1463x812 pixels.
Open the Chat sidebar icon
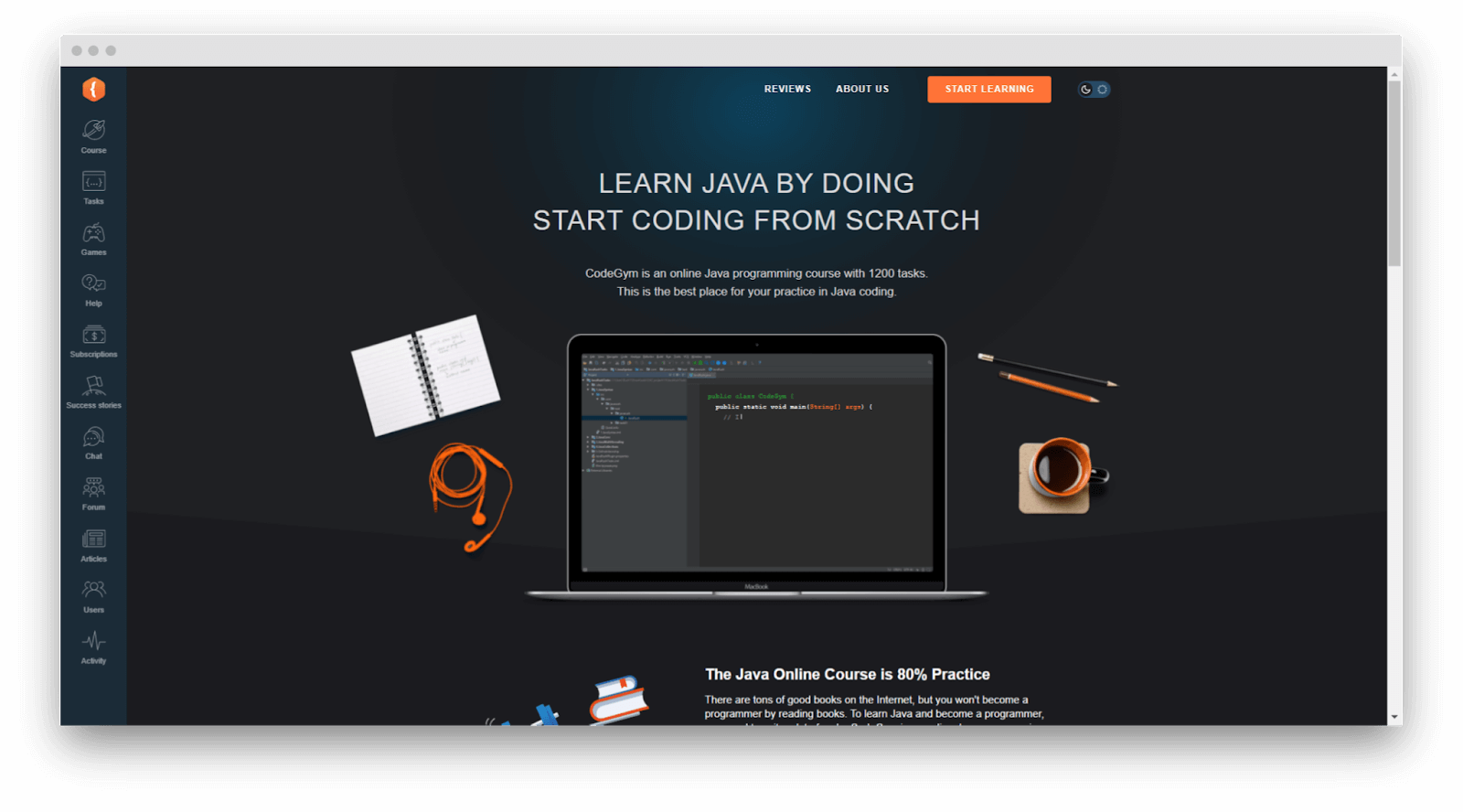point(93,437)
